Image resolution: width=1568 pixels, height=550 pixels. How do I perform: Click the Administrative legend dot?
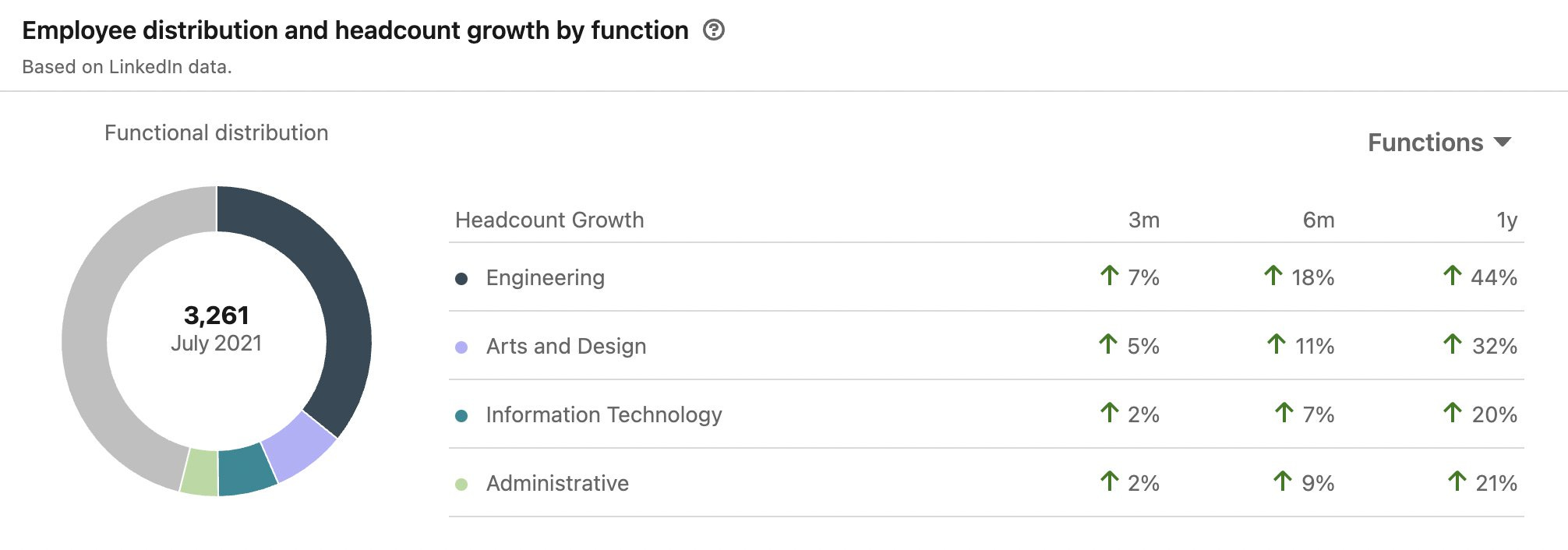pyautogui.click(x=461, y=485)
